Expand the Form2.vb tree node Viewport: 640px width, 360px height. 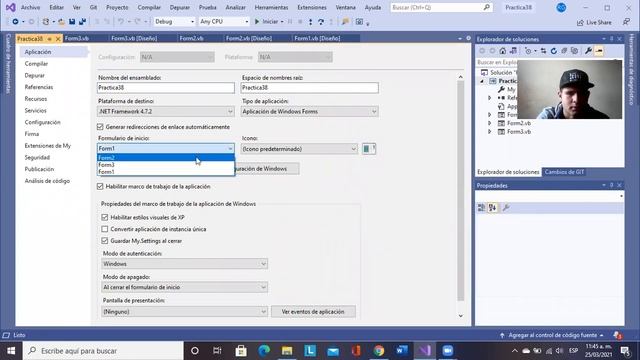pyautogui.click(x=489, y=123)
